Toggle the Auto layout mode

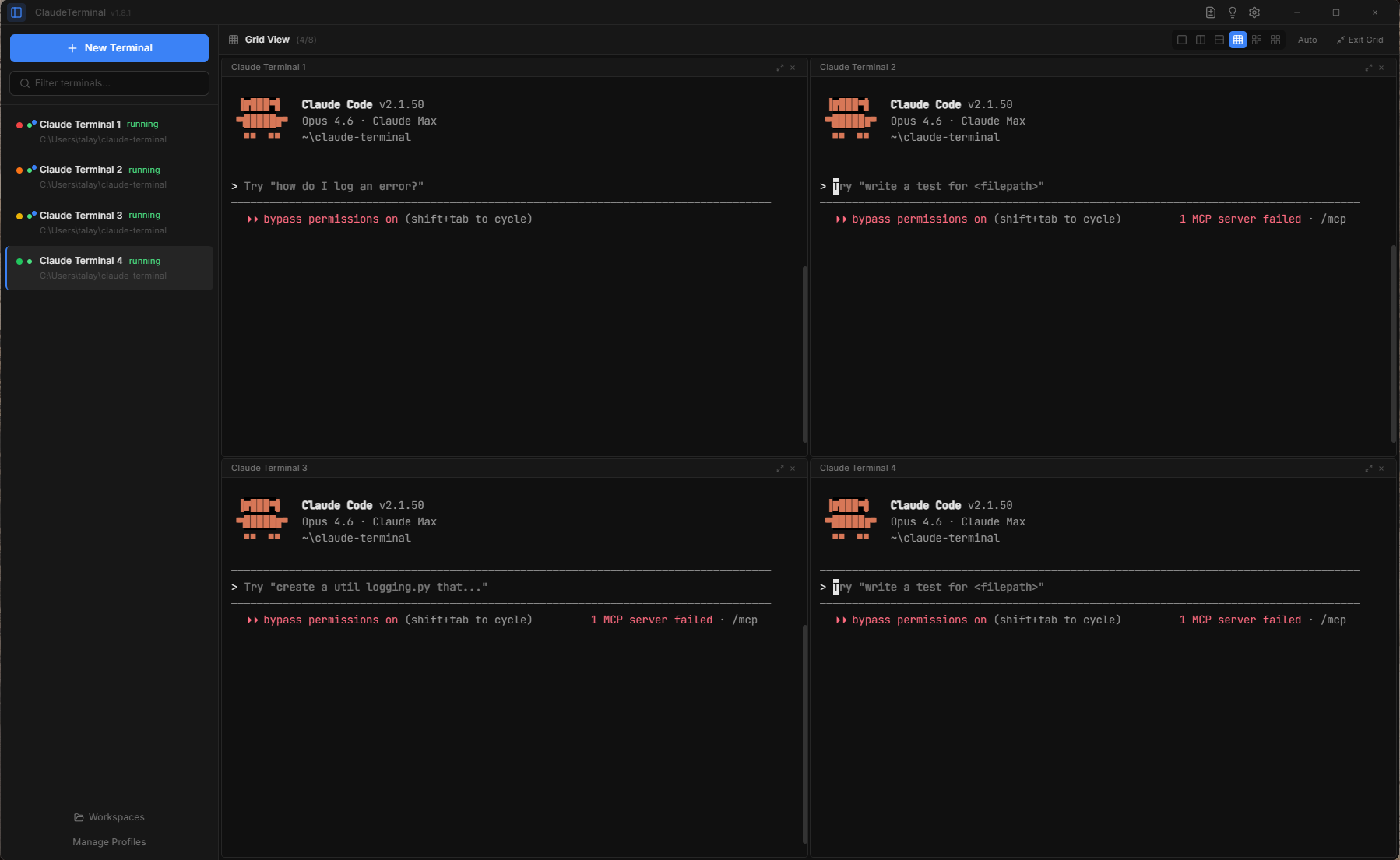tap(1307, 40)
